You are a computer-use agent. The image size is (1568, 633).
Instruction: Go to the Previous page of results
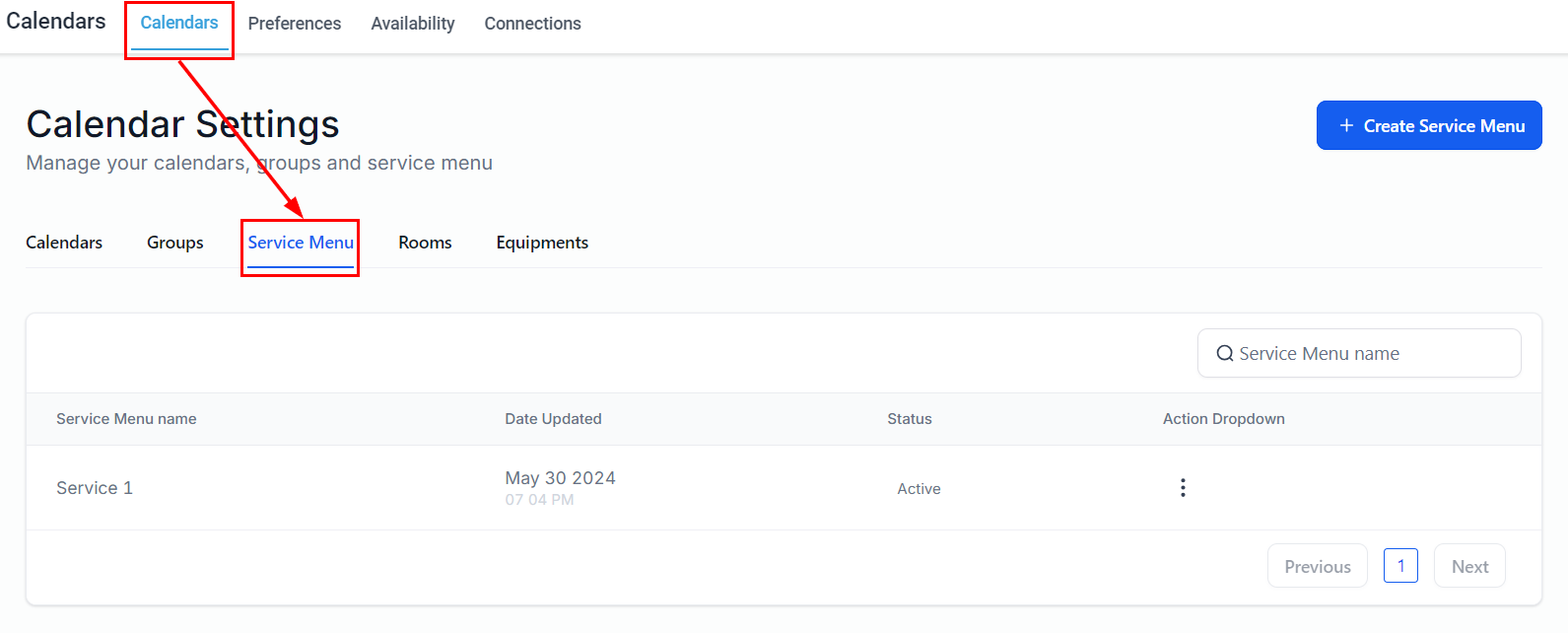click(x=1317, y=567)
